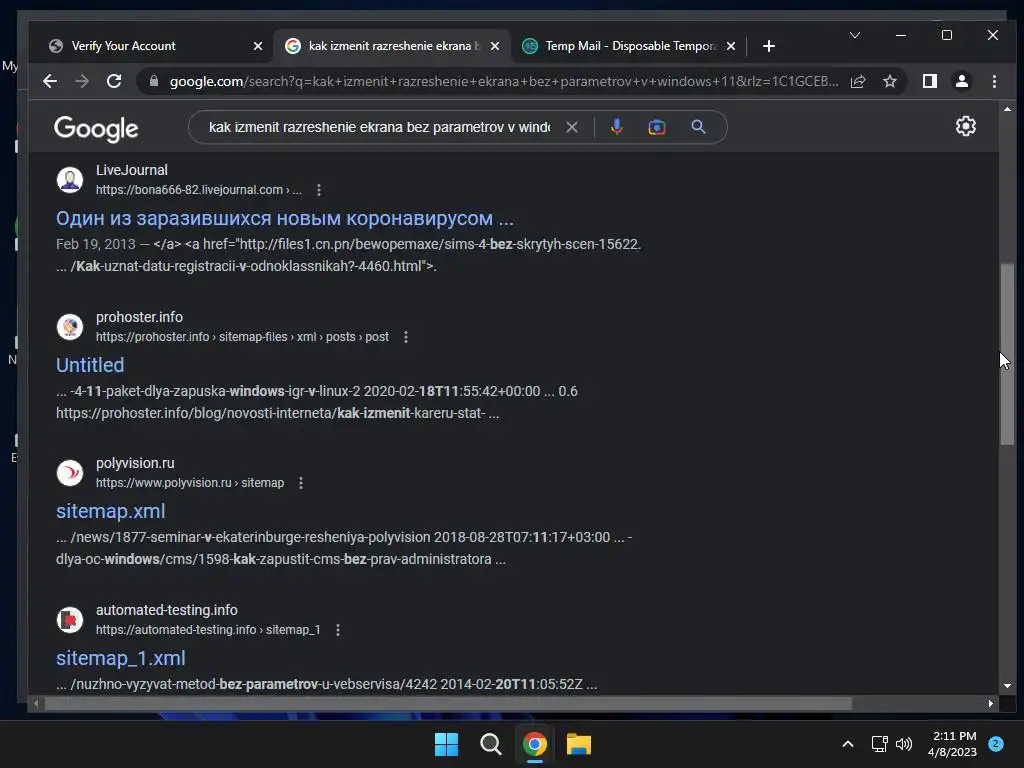Click LiveJournal result favicon
This screenshot has height=768, width=1024.
pyautogui.click(x=70, y=180)
